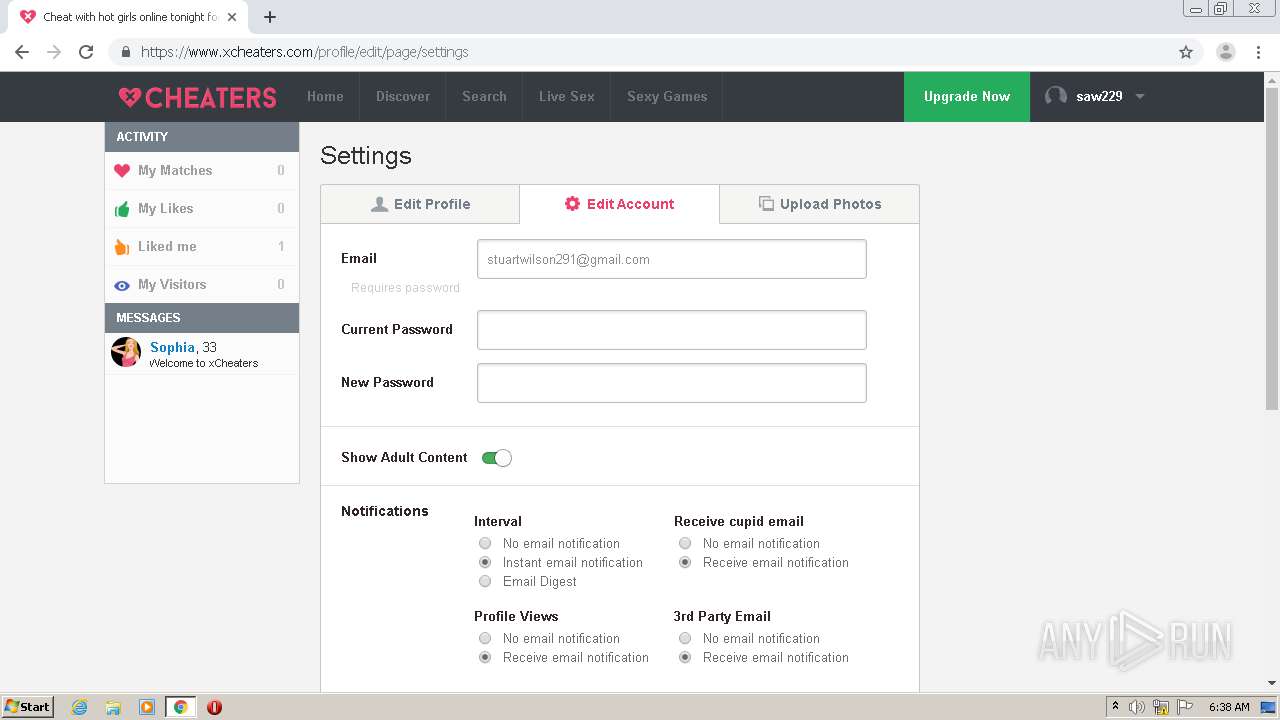Expand the saw229 account dropdown arrow
Screen dimensions: 1280x720
tap(1140, 97)
